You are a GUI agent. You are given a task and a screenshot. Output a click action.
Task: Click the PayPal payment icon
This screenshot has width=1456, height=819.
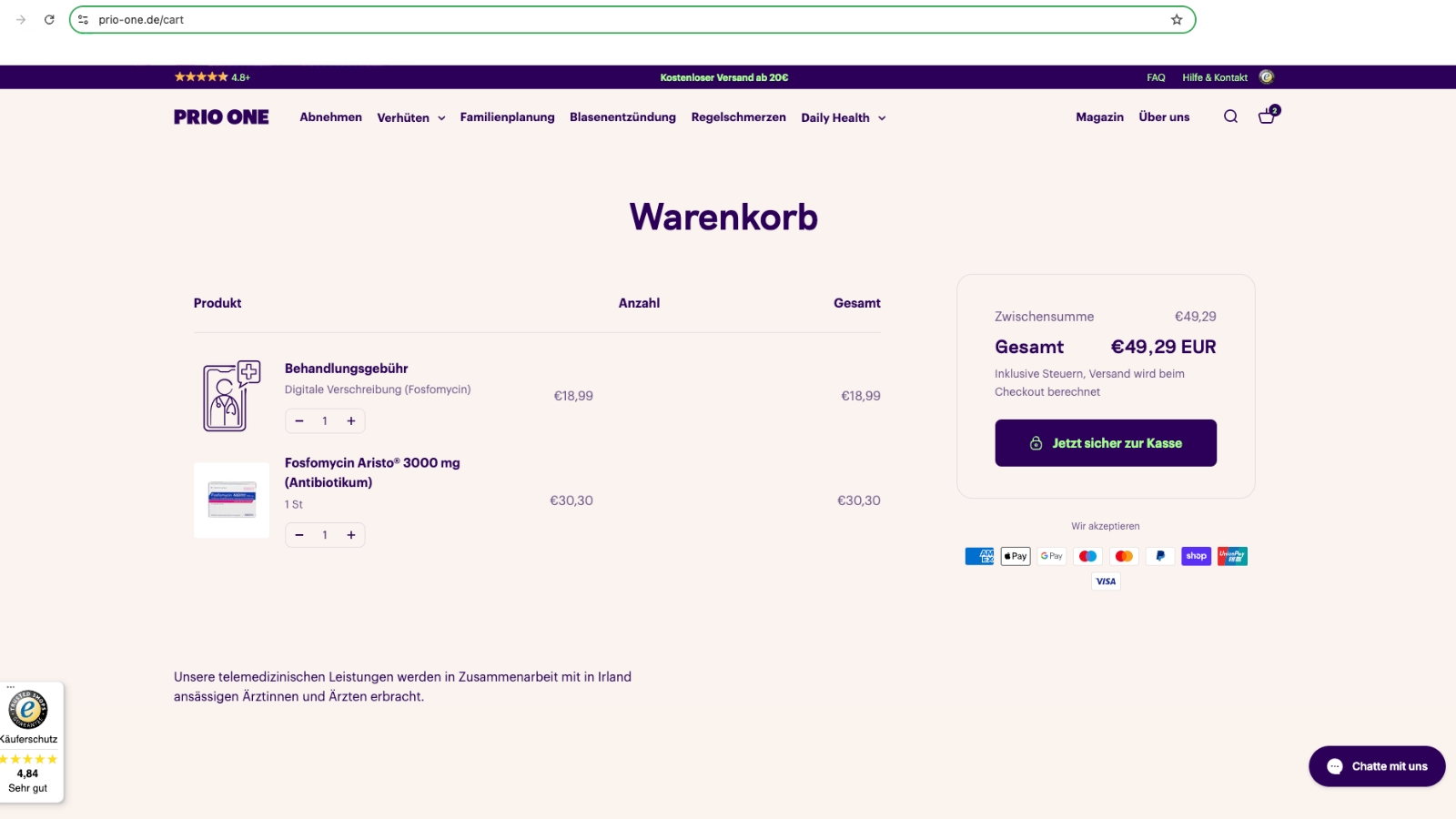point(1160,556)
